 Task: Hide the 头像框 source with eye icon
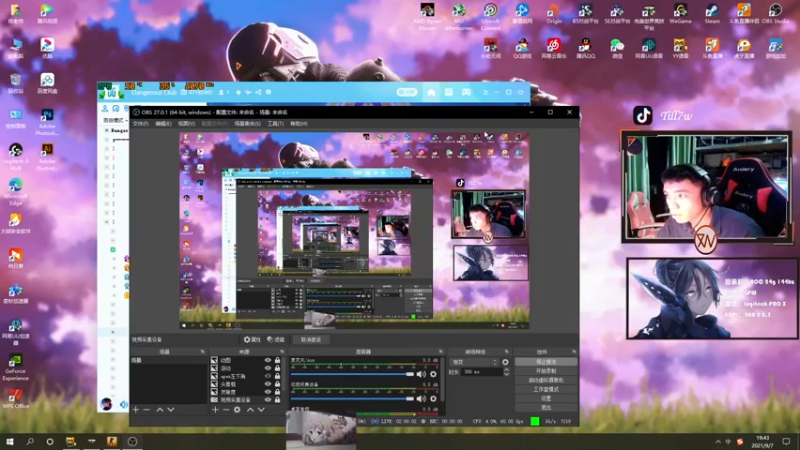click(268, 384)
